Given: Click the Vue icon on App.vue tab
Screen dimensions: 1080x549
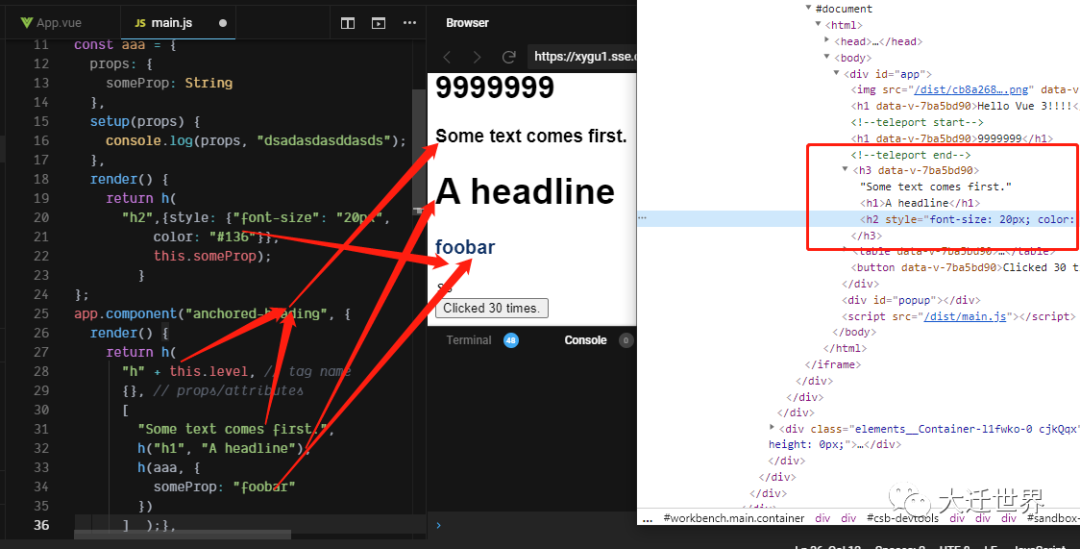Looking at the screenshot, I should coord(27,23).
